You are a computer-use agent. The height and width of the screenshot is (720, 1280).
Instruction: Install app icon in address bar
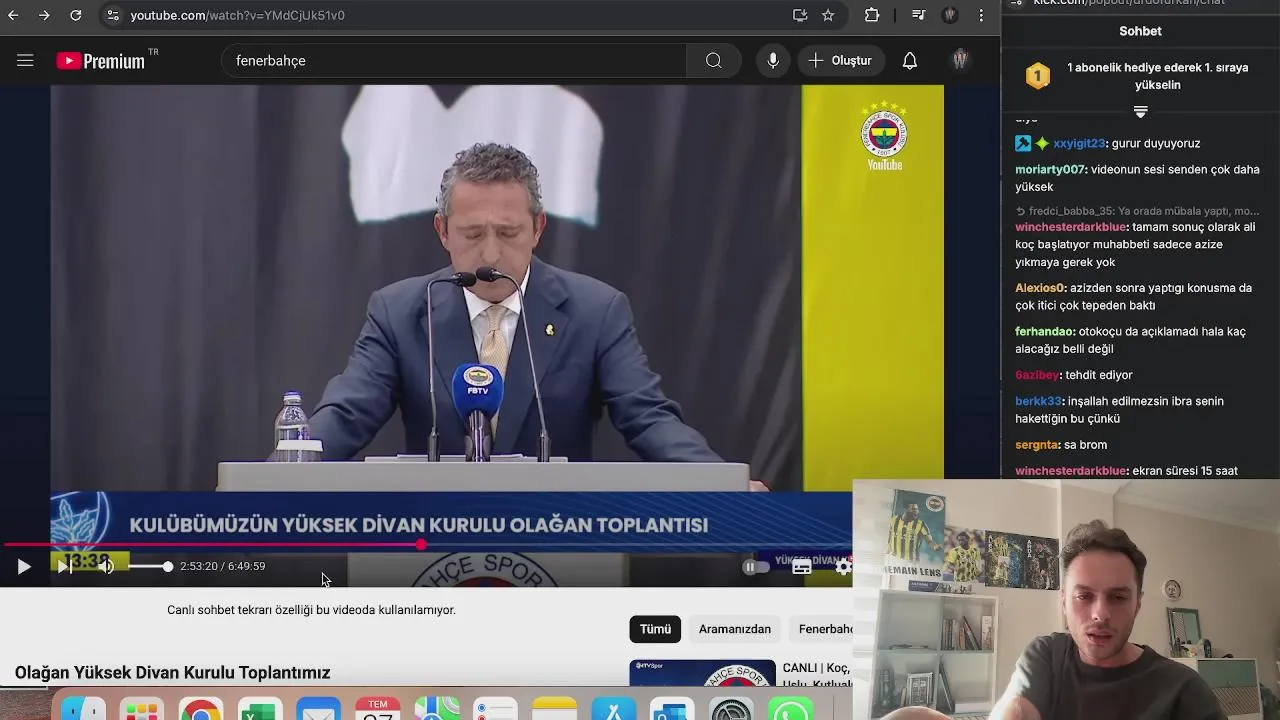click(x=800, y=15)
